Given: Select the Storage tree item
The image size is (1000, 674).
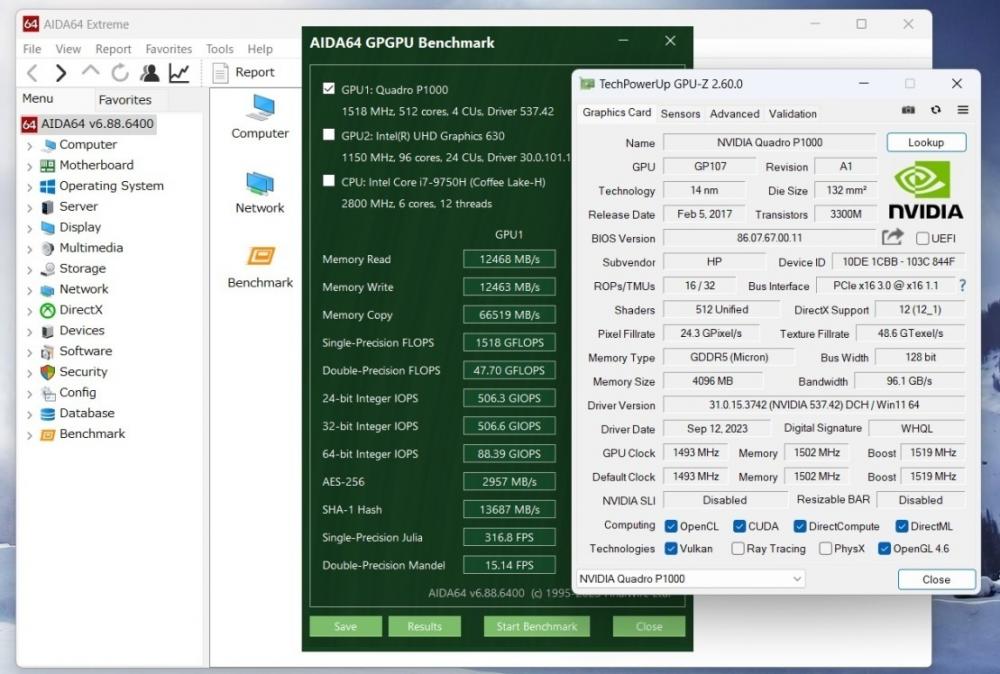Looking at the screenshot, I should point(73,268).
